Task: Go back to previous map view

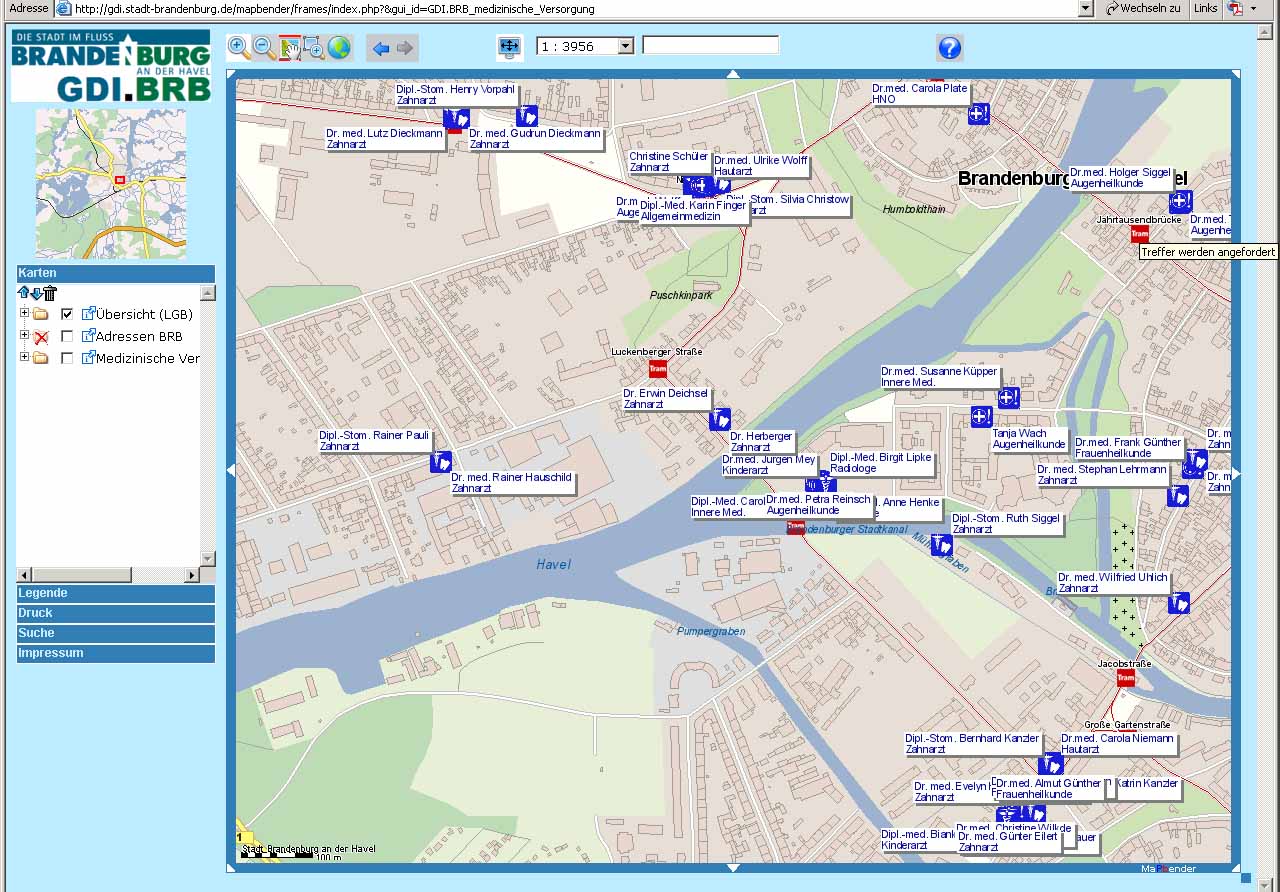Action: [380, 48]
